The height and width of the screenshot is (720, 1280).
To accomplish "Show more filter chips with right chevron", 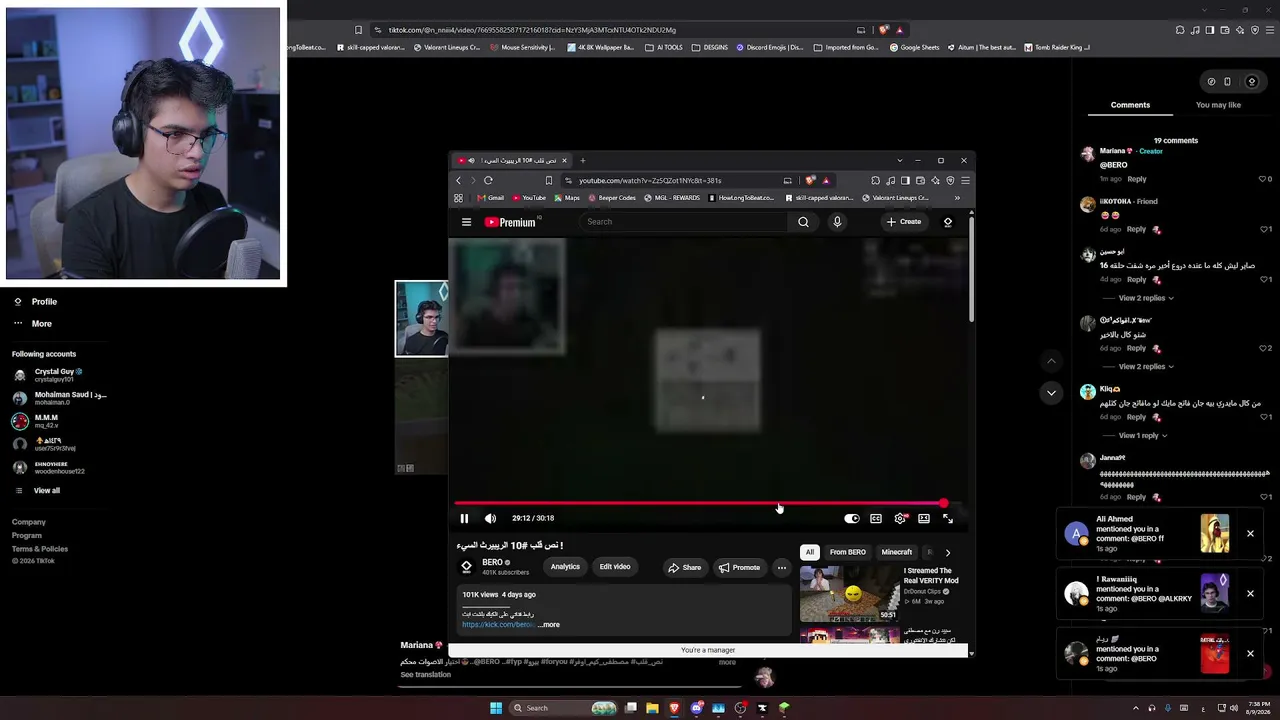I will (x=948, y=552).
